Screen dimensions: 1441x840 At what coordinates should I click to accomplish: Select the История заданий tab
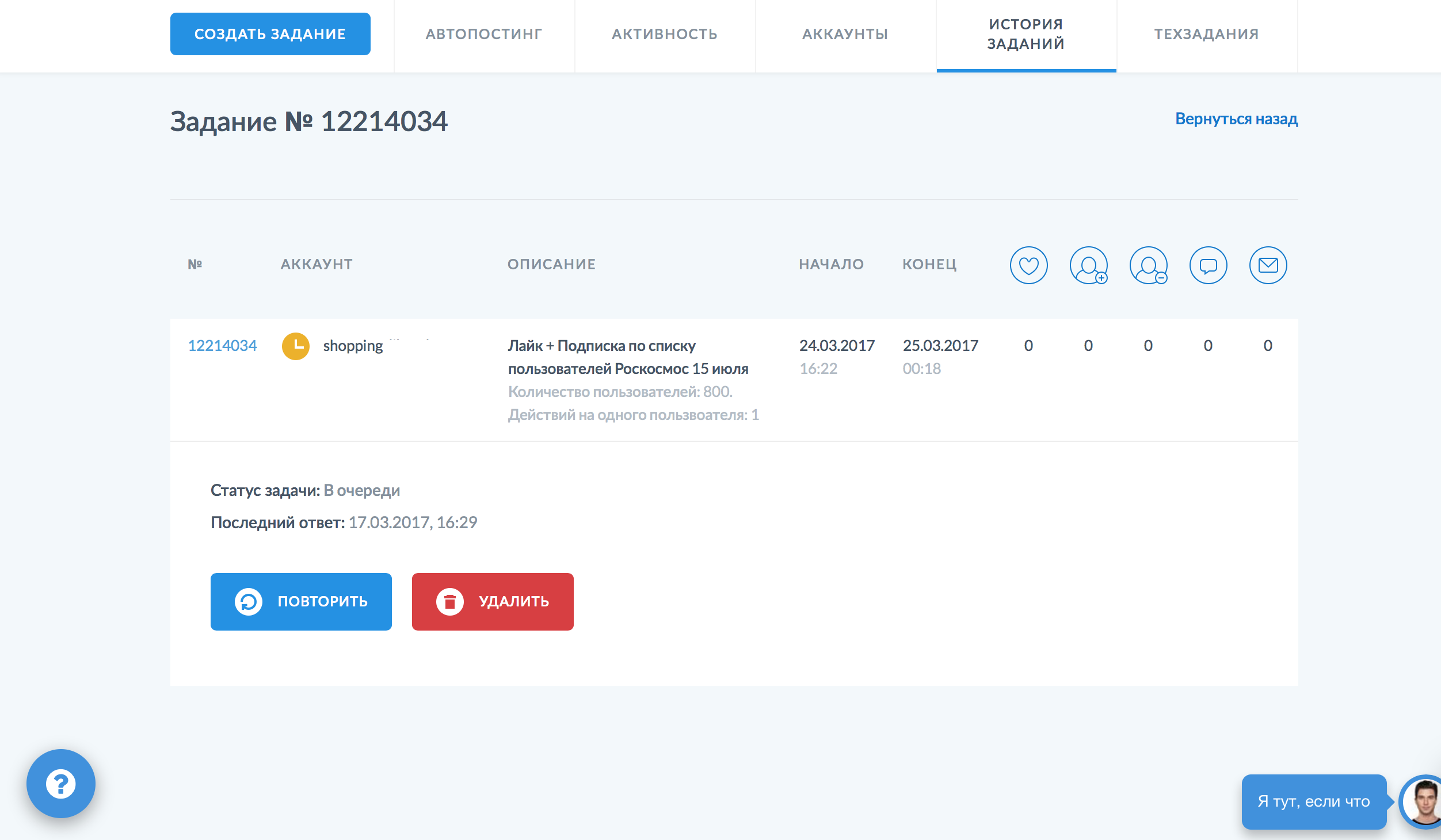1026,34
